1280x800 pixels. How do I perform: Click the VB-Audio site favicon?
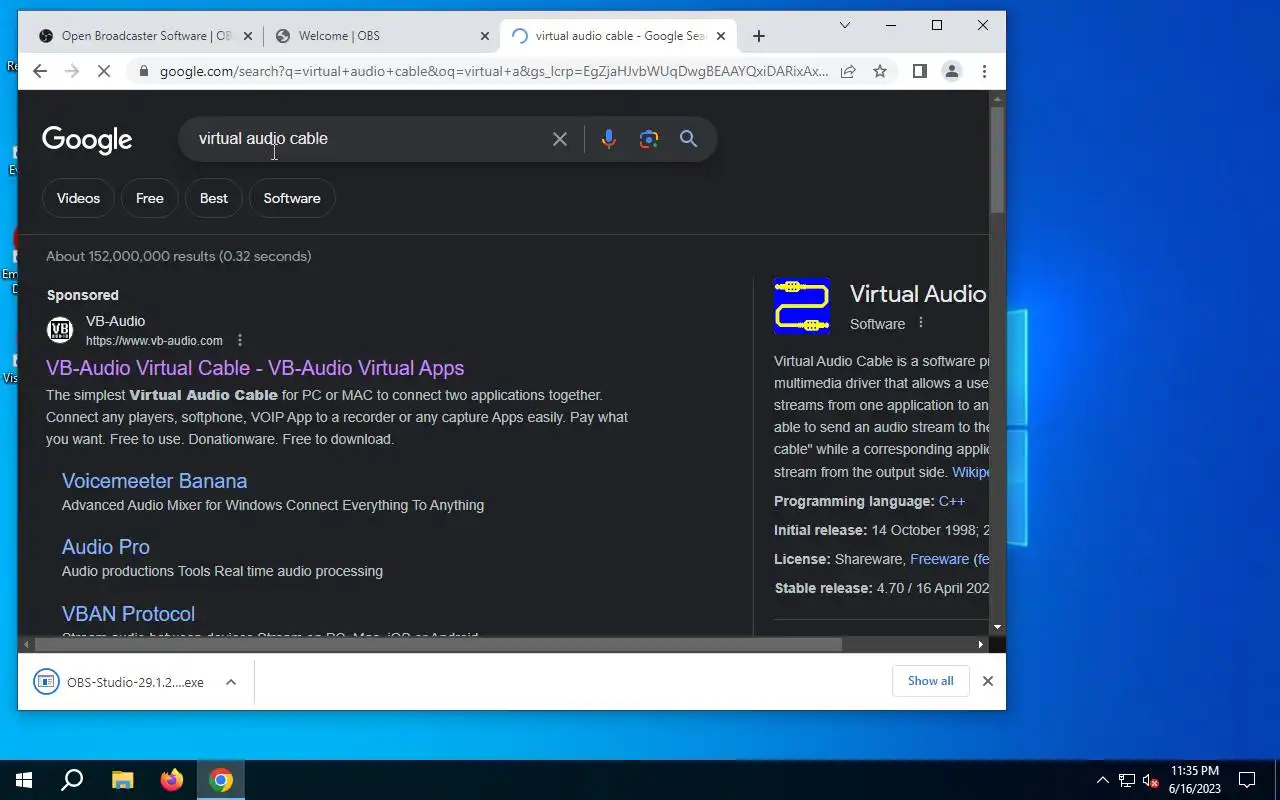pyautogui.click(x=60, y=330)
